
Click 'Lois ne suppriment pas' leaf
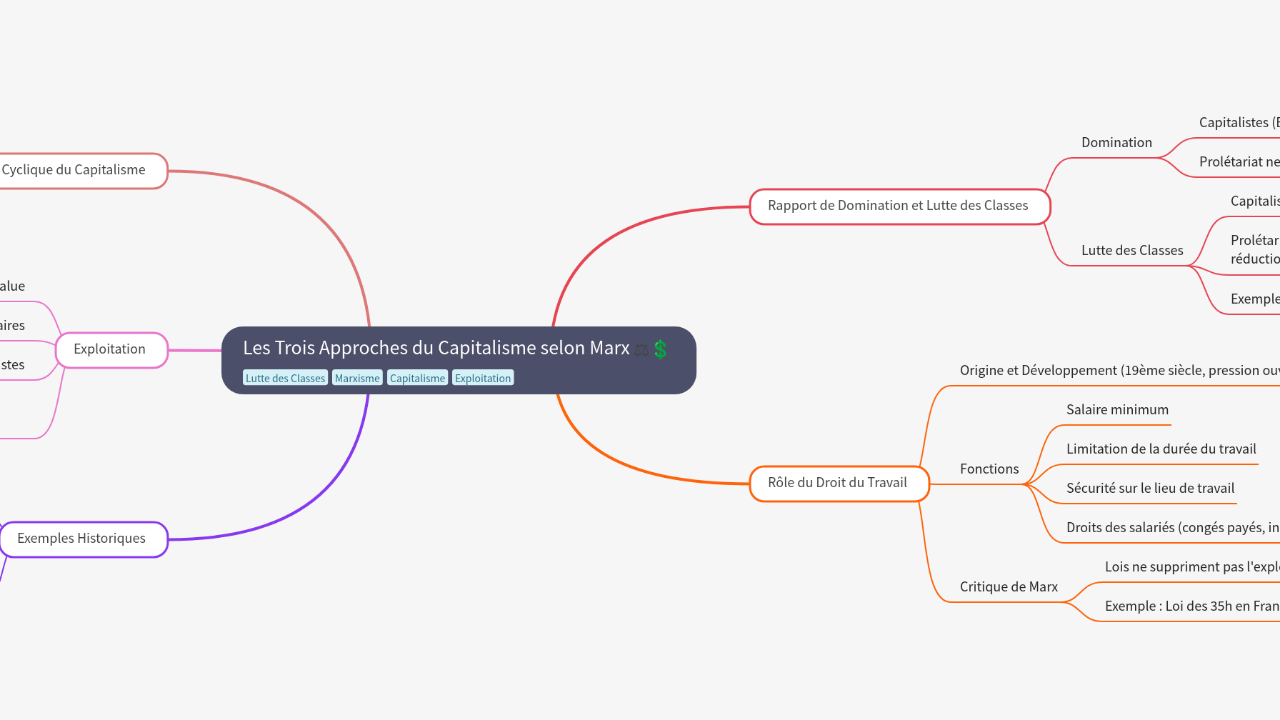coord(1192,567)
